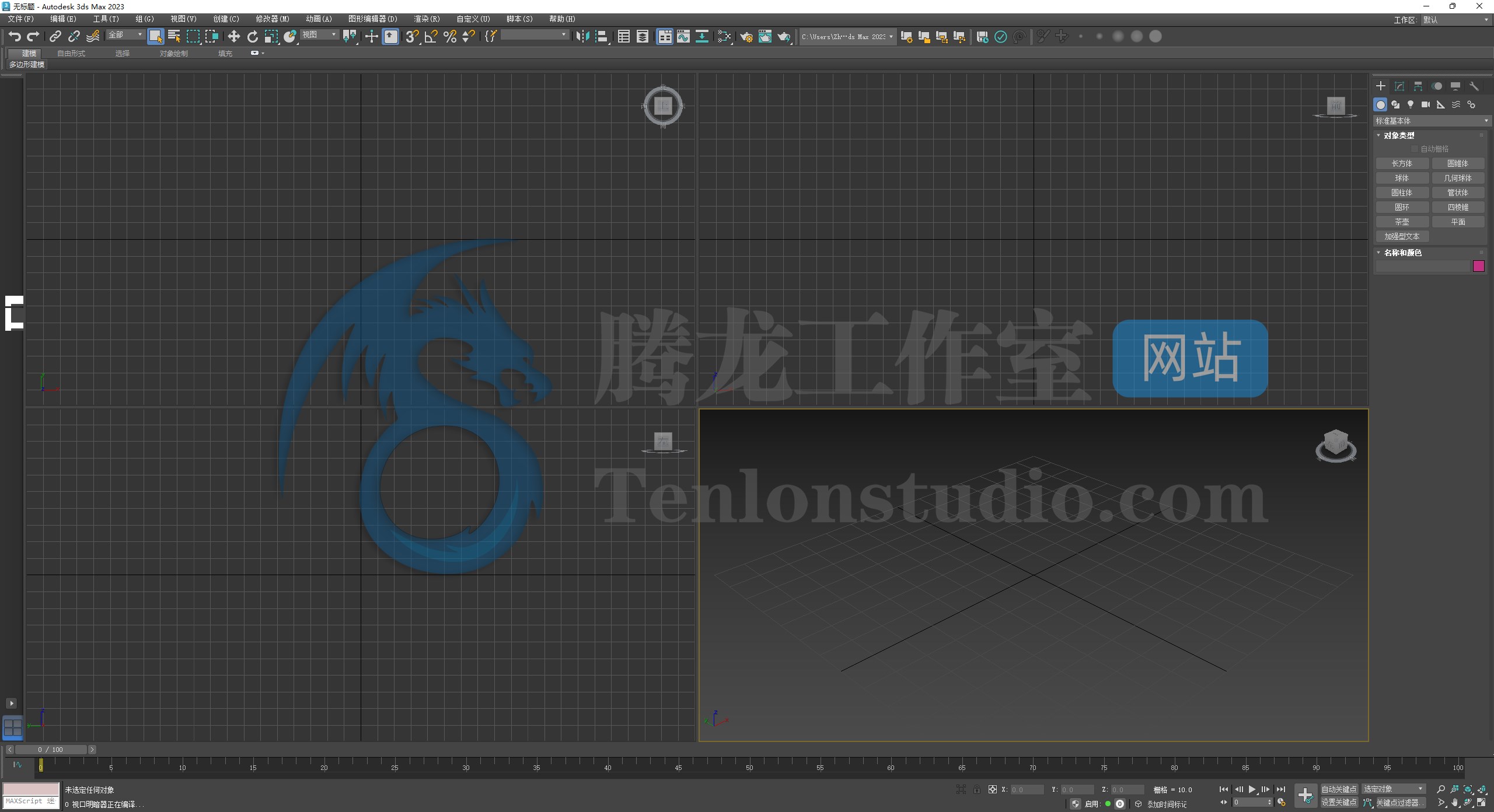1494x812 pixels.
Task: Select the Move tool
Action: click(233, 37)
